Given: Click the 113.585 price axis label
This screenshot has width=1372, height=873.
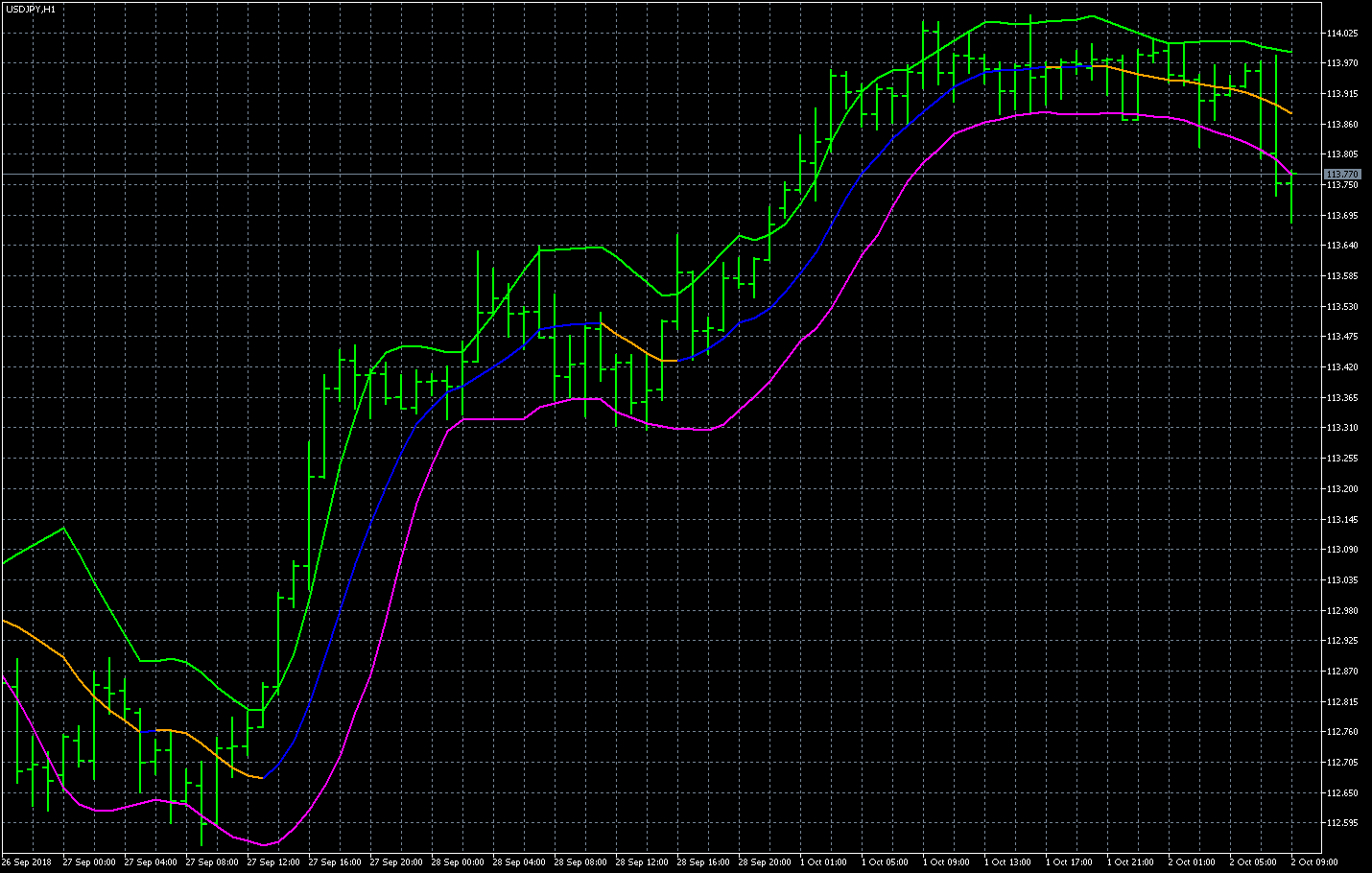Looking at the screenshot, I should click(1342, 276).
